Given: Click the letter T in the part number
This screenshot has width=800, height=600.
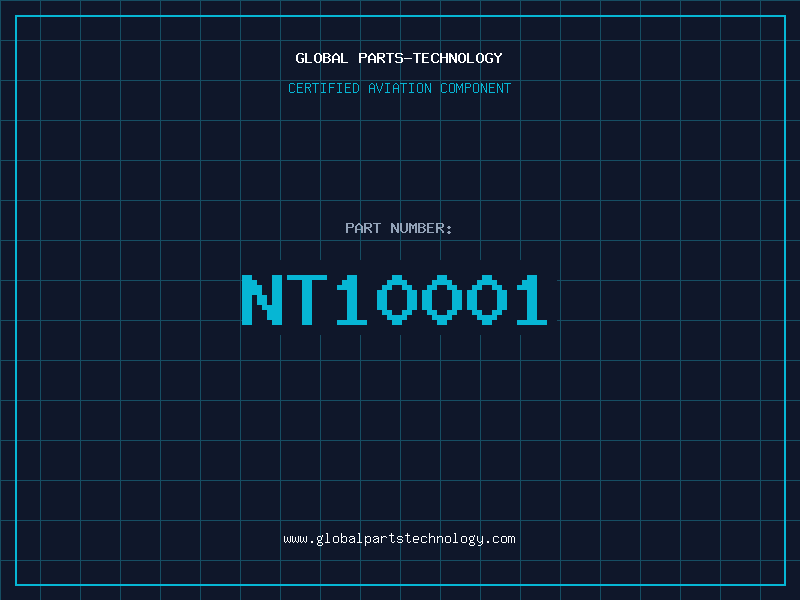Looking at the screenshot, I should [307, 300].
